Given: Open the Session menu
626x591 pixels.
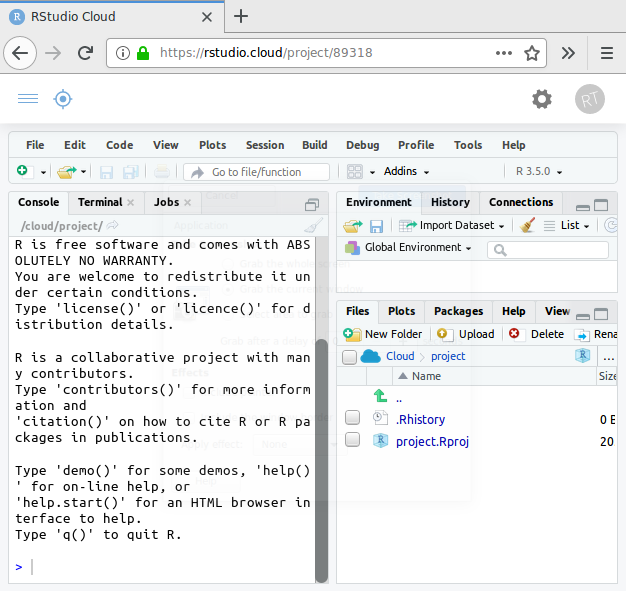Looking at the screenshot, I should pos(265,145).
